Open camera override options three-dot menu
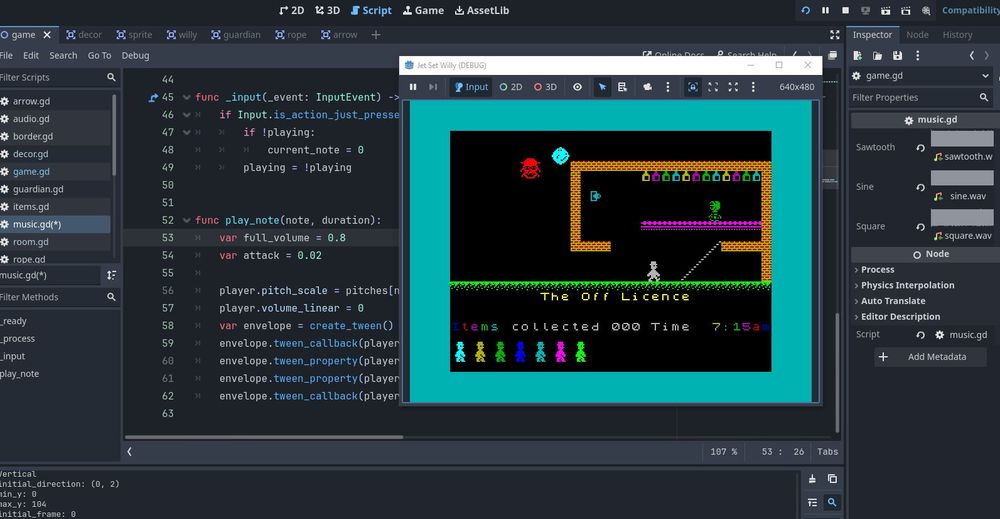Screen dimensions: 1000x519 pos(668,87)
